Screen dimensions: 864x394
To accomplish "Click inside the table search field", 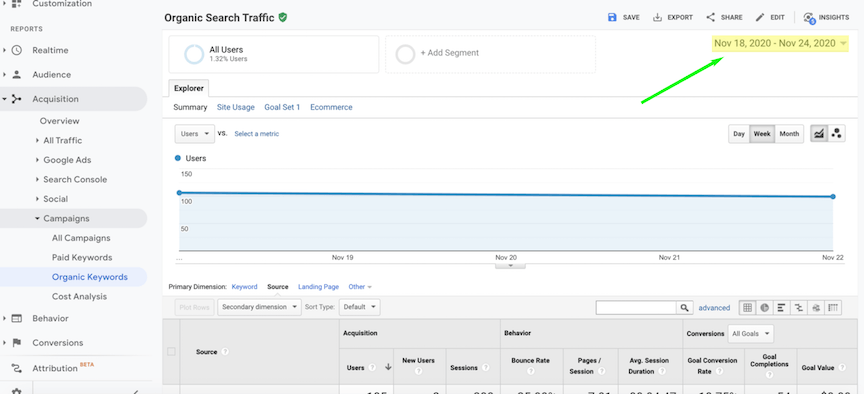I will click(x=636, y=308).
